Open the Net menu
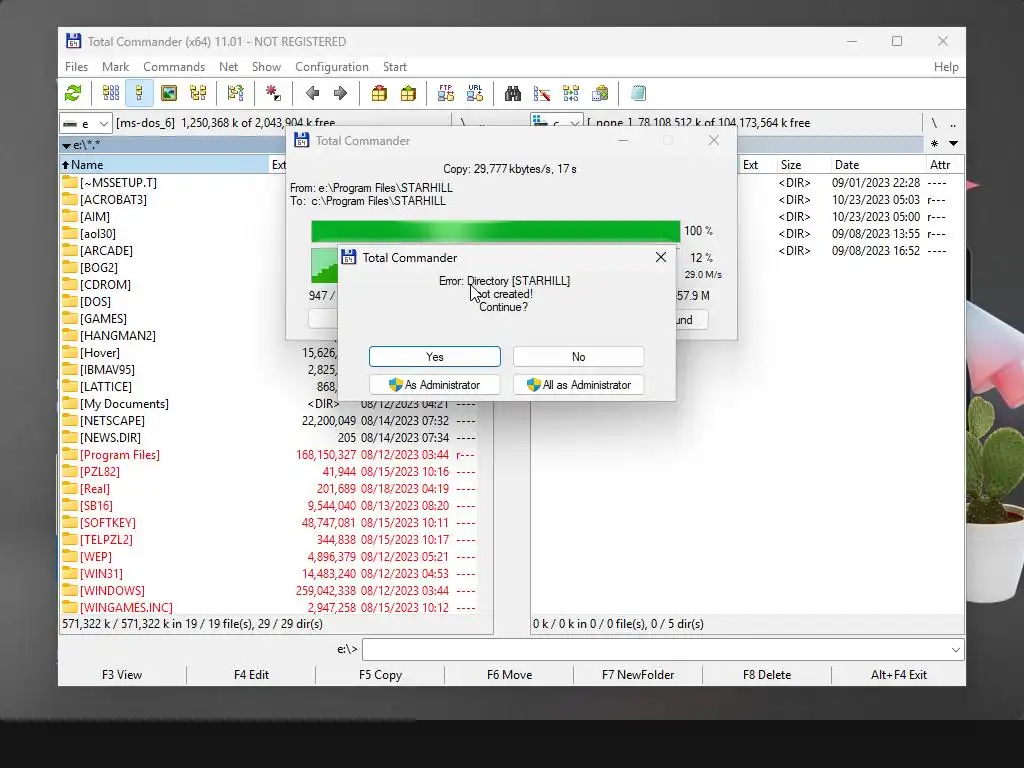 [229, 67]
